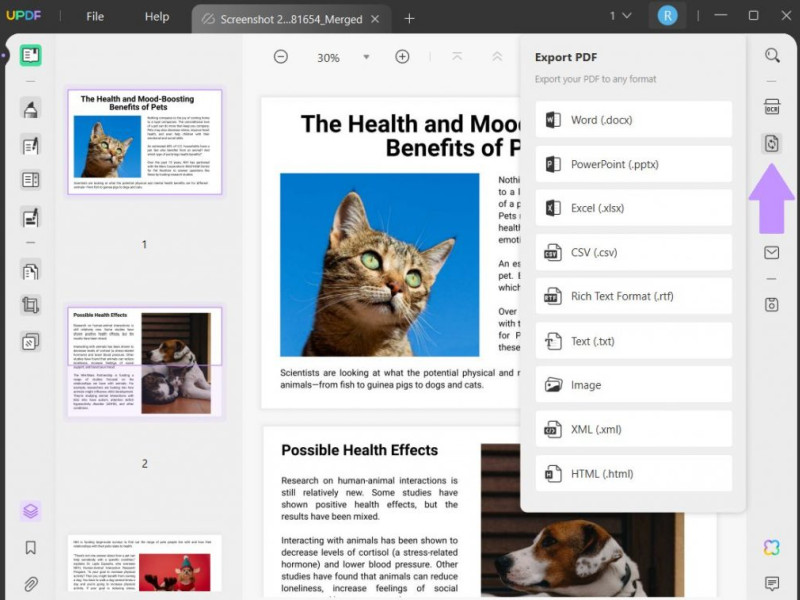Export PDF to Rich Text Format
800x600 pixels.
click(634, 296)
